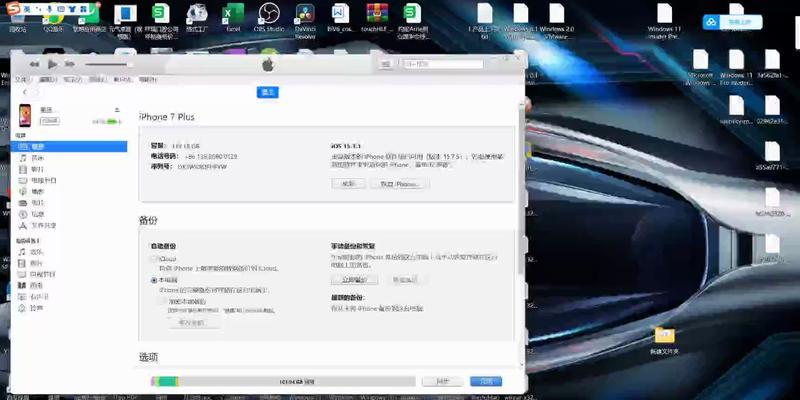
Task: Open DaVinci Resolve desktop shortcut
Action: [305, 21]
